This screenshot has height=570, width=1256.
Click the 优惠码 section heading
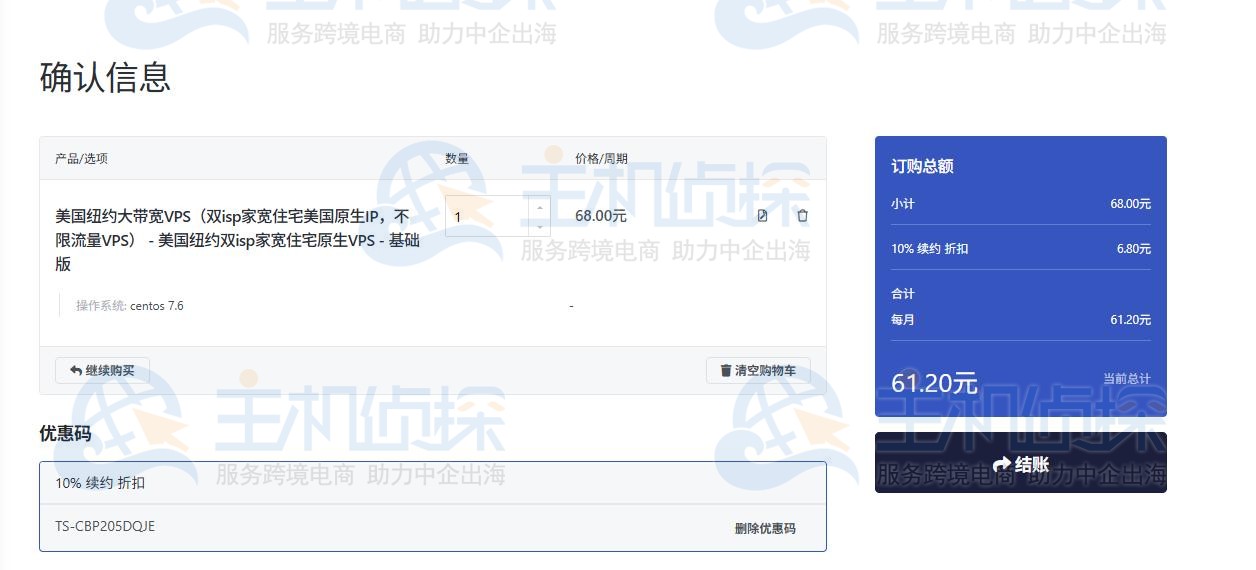click(65, 434)
